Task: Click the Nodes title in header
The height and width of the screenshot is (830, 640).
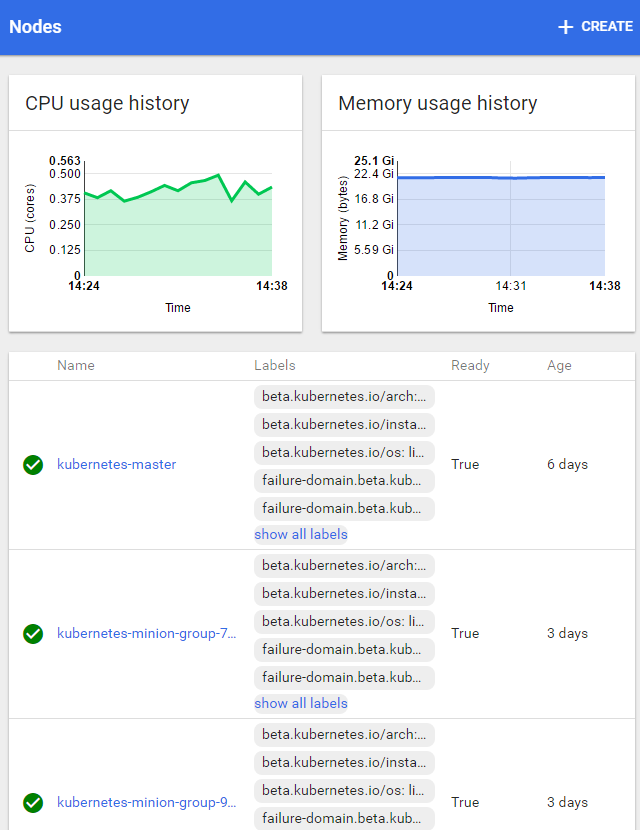Action: coord(35,27)
